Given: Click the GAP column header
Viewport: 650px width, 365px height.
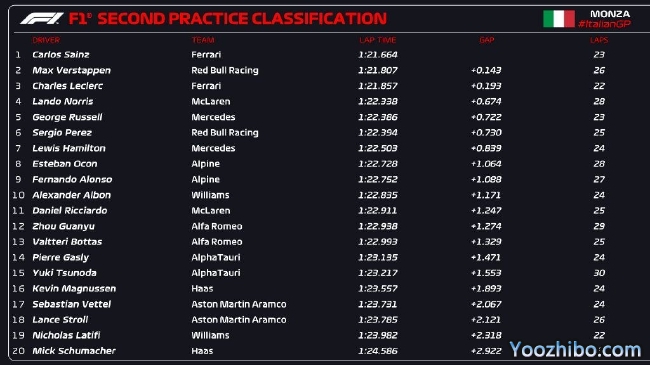Looking at the screenshot, I should pyautogui.click(x=487, y=40).
